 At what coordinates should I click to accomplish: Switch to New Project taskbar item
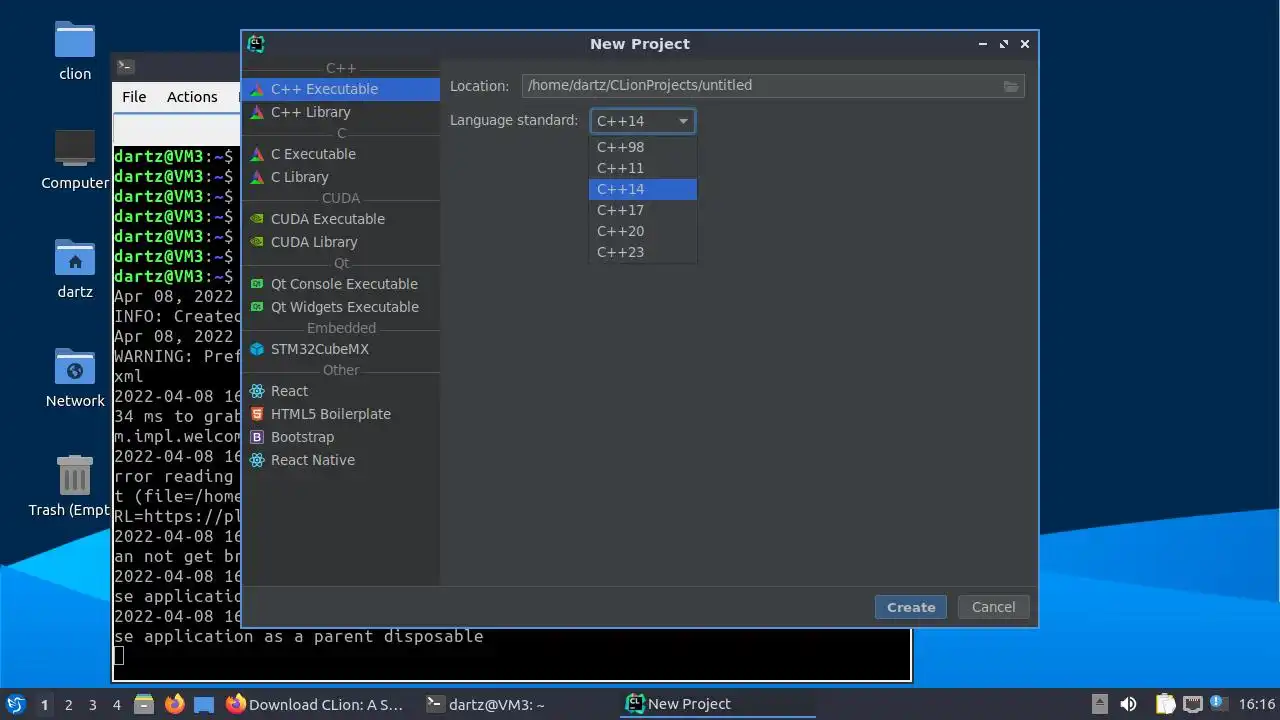pyautogui.click(x=718, y=704)
